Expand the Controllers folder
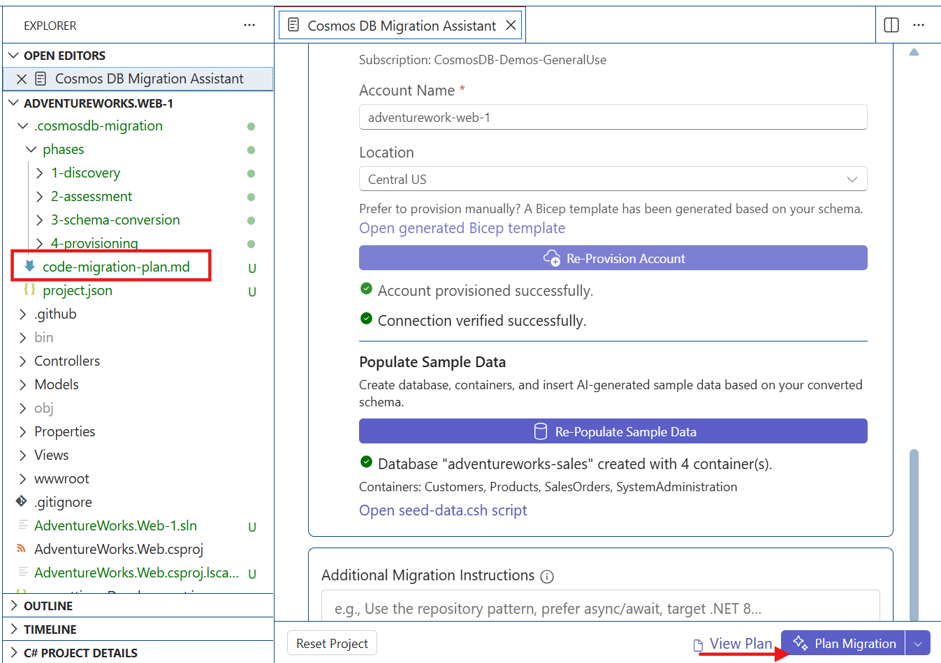Image resolution: width=941 pixels, height=663 pixels. [23, 361]
